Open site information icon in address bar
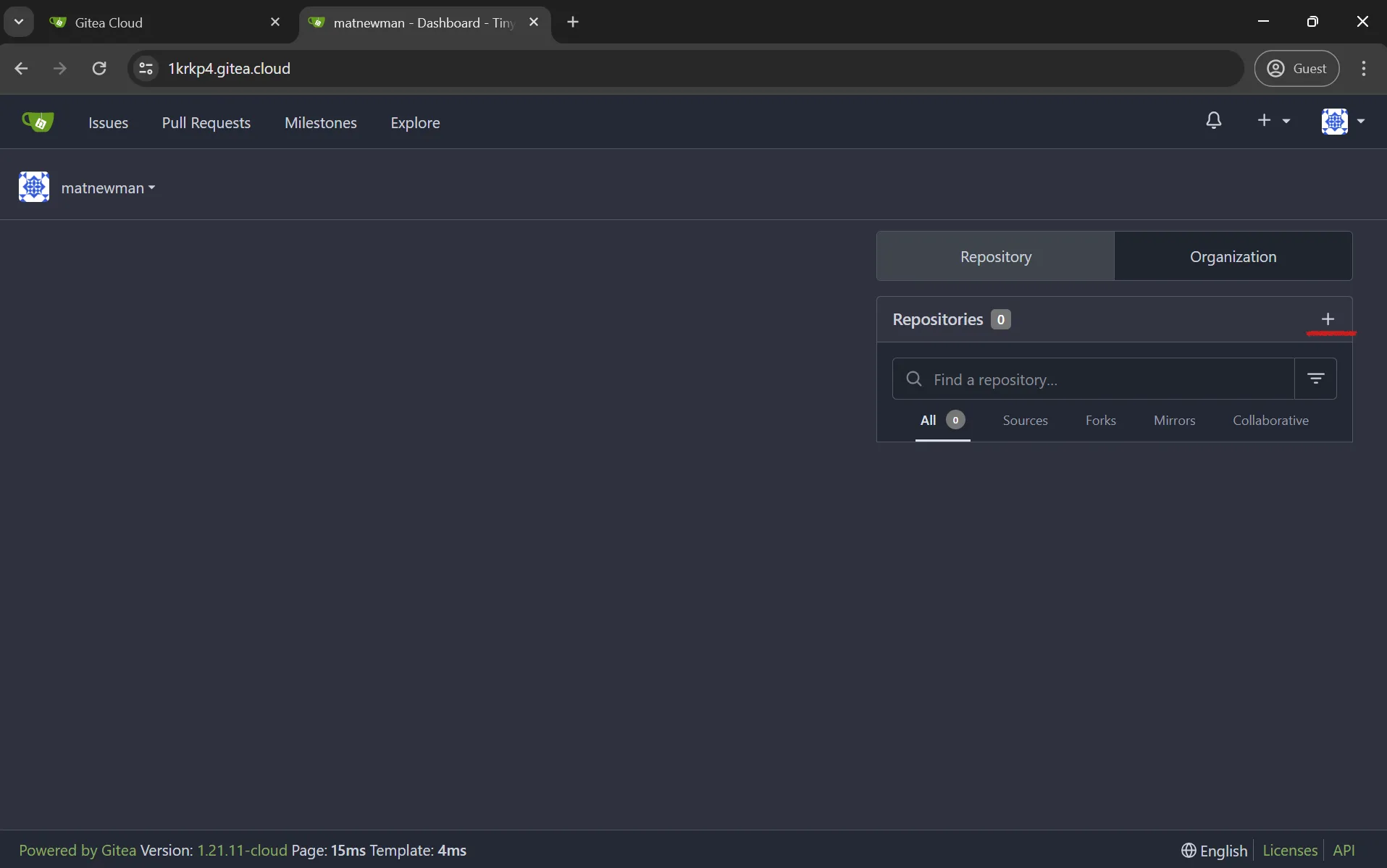The height and width of the screenshot is (868, 1387). pyautogui.click(x=146, y=68)
